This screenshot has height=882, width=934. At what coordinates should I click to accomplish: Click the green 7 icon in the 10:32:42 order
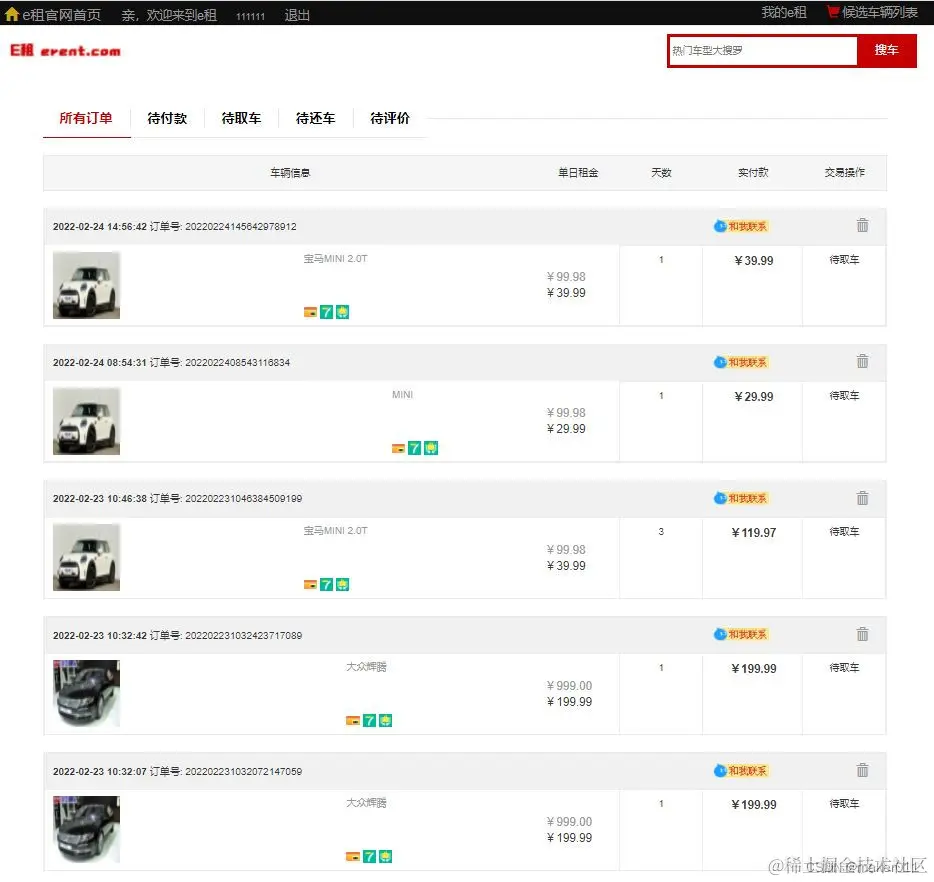click(369, 721)
